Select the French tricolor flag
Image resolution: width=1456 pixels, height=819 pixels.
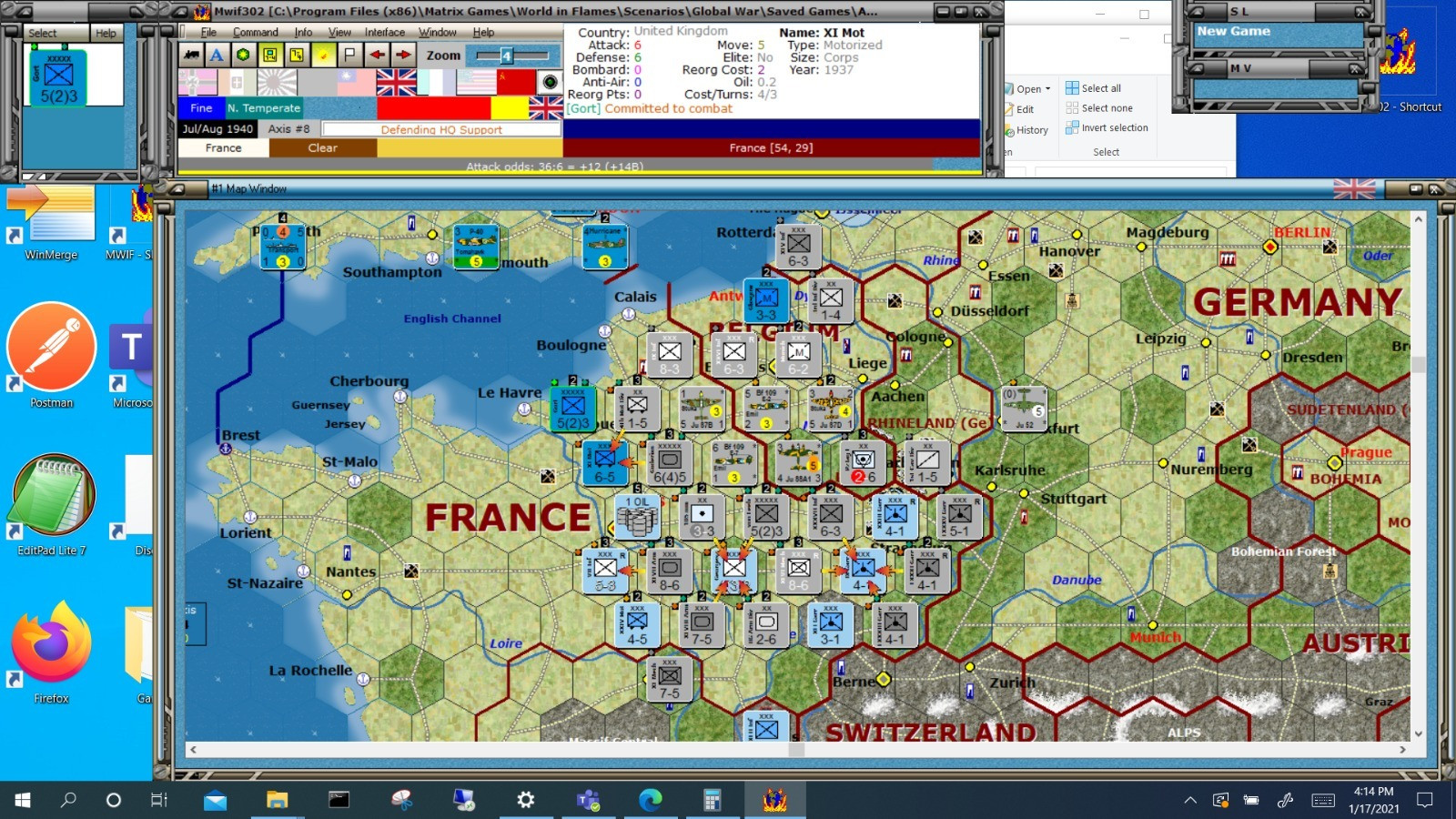pyautogui.click(x=436, y=82)
